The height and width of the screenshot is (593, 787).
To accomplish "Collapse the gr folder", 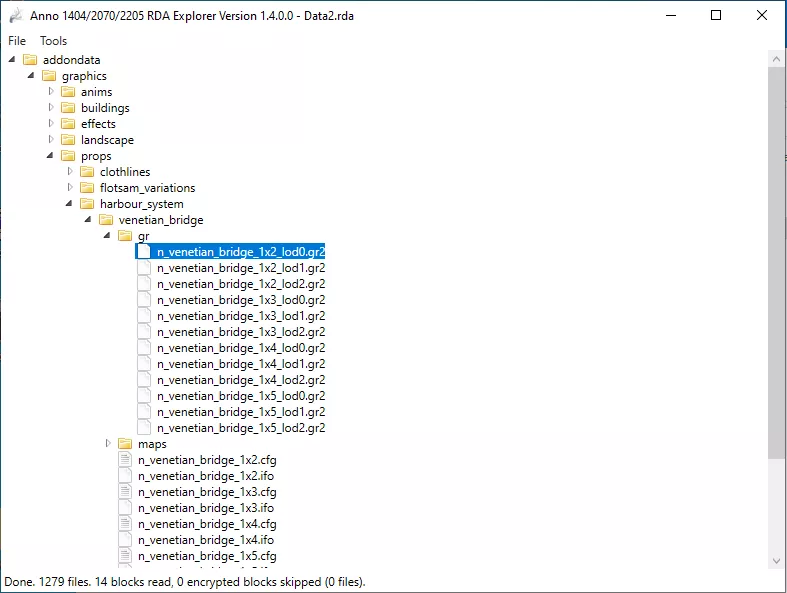I will click(x=107, y=235).
